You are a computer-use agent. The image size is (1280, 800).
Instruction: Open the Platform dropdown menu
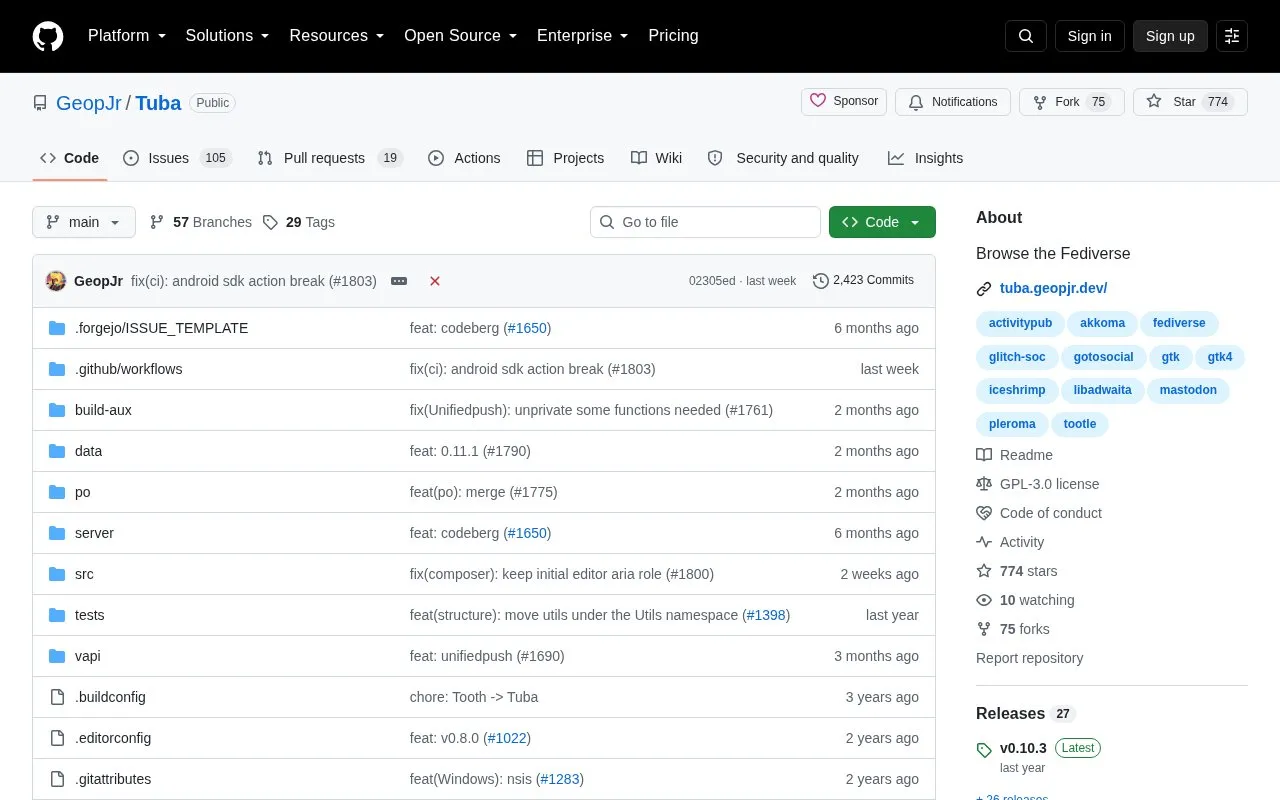pyautogui.click(x=127, y=36)
